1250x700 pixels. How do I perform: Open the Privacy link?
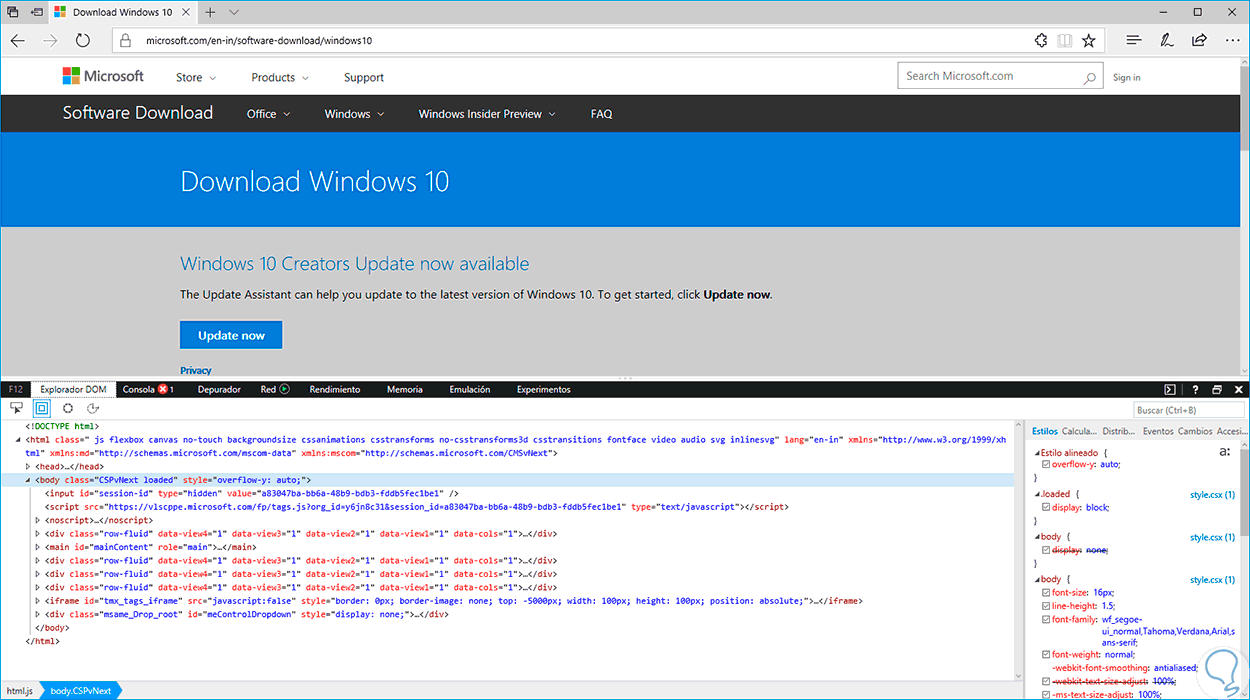196,370
